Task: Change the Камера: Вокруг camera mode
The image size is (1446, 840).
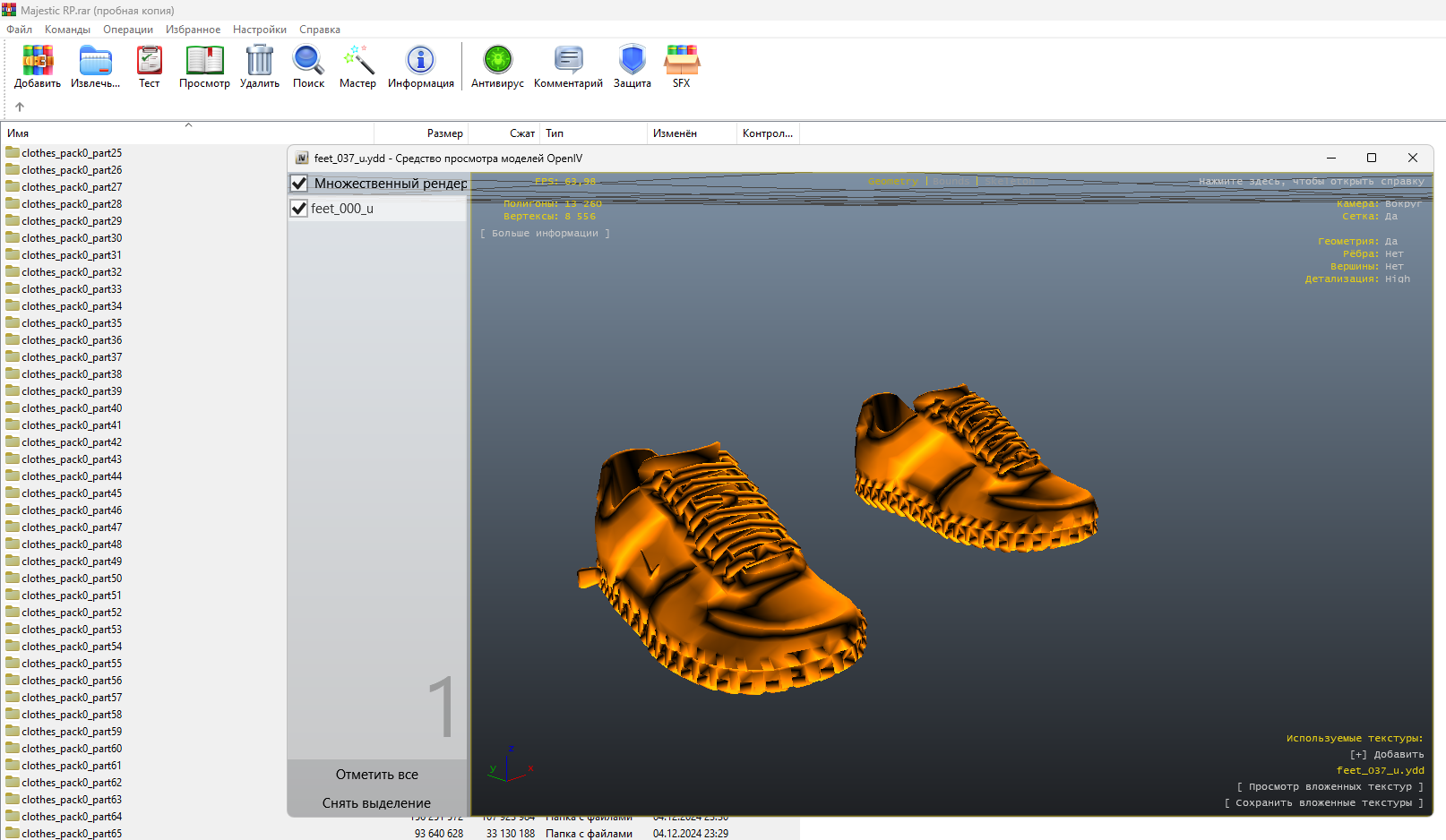Action: 1379,204
